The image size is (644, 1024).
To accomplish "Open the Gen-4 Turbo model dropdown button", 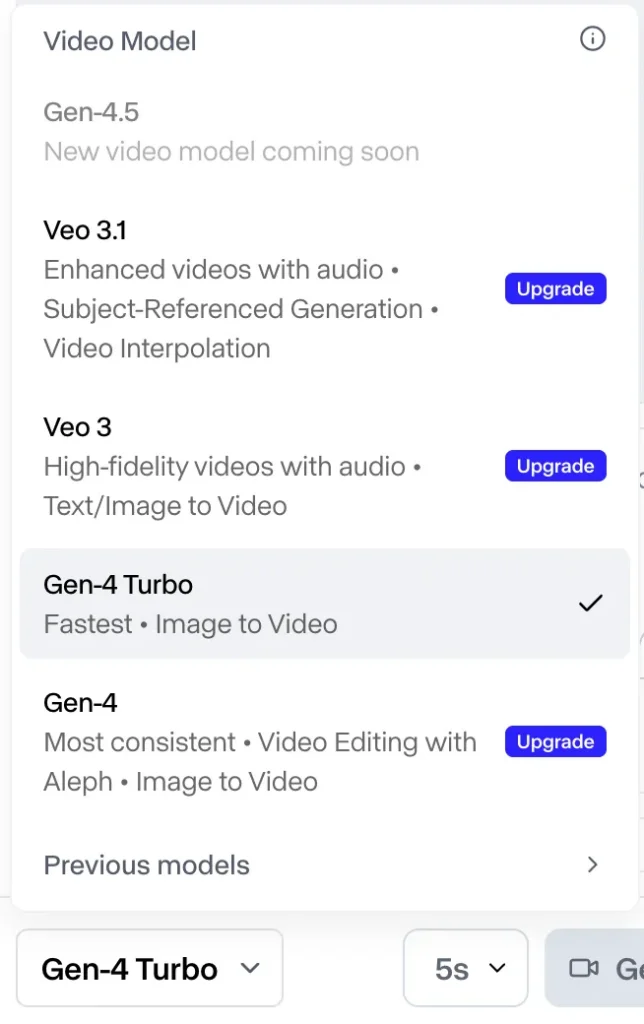I will (x=150, y=968).
